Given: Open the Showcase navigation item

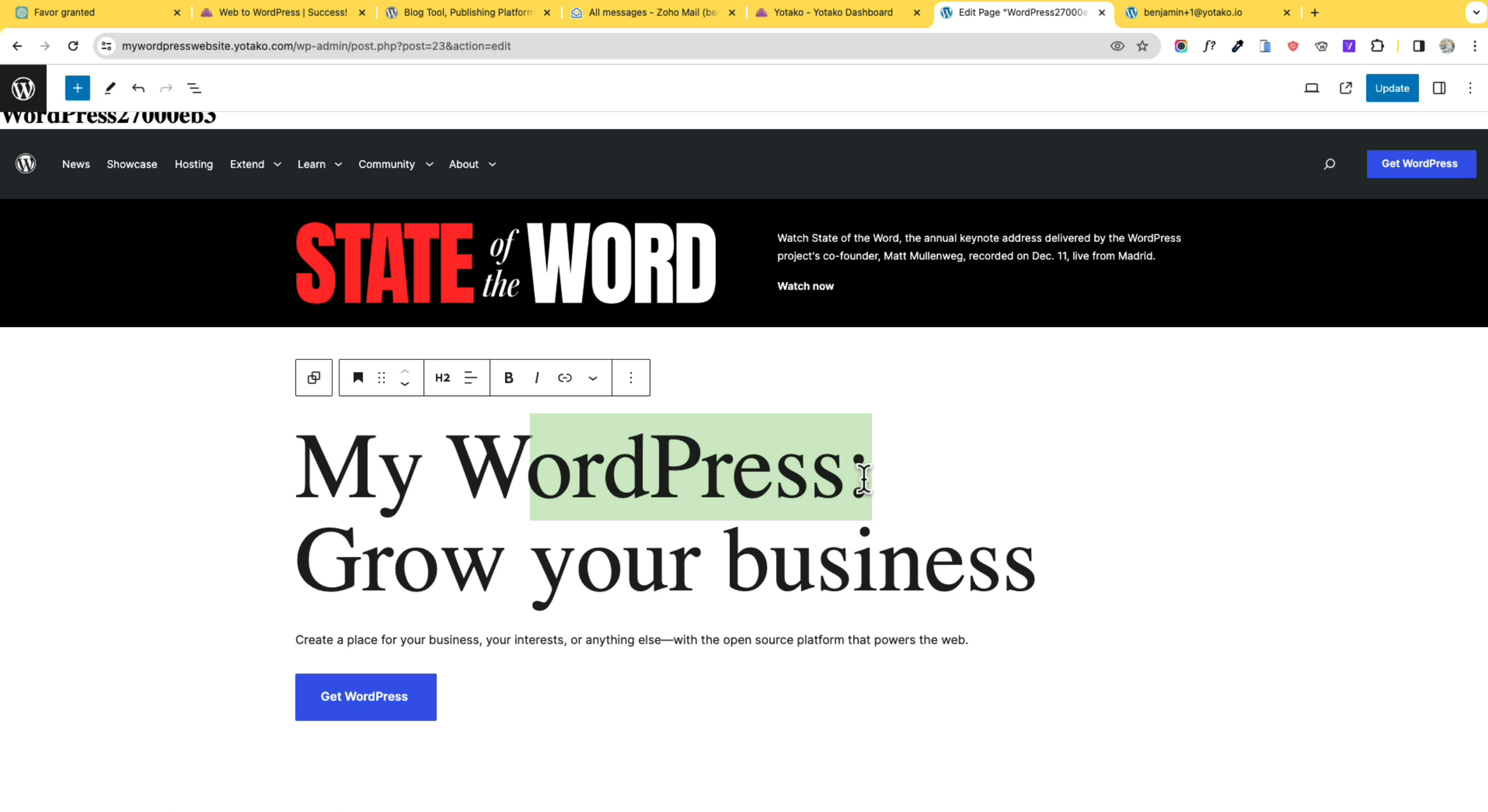Looking at the screenshot, I should 132,164.
